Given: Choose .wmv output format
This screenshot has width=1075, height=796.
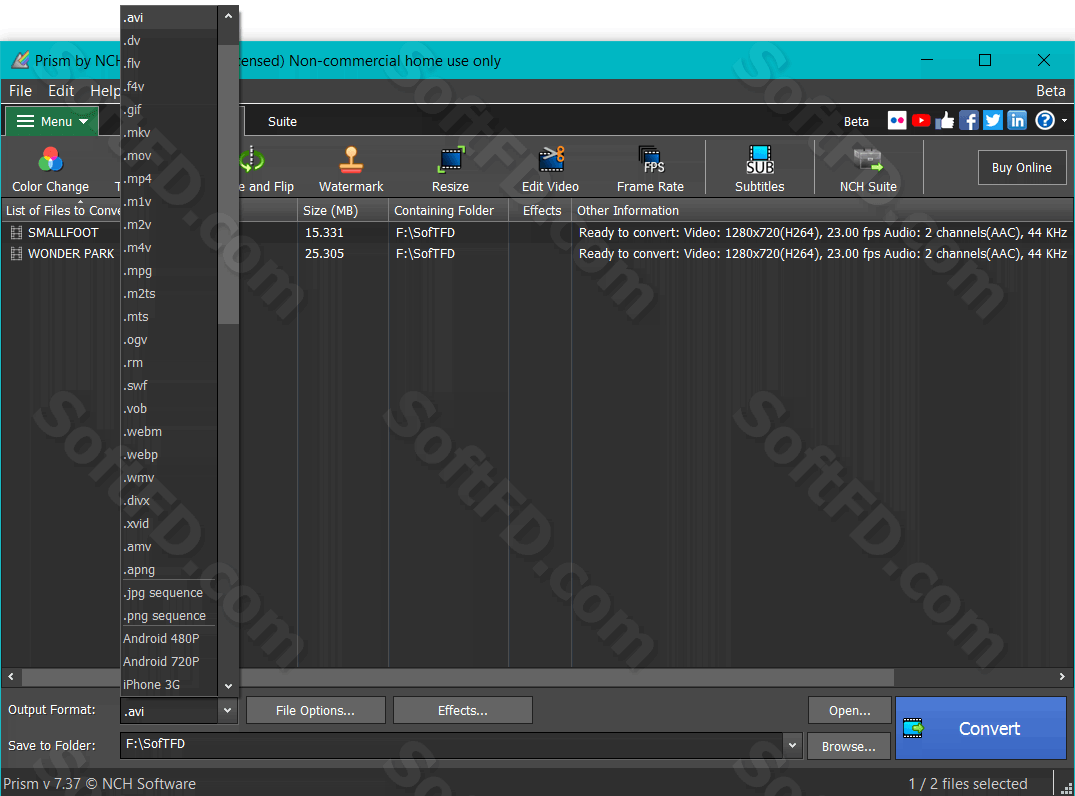Looking at the screenshot, I should 169,477.
